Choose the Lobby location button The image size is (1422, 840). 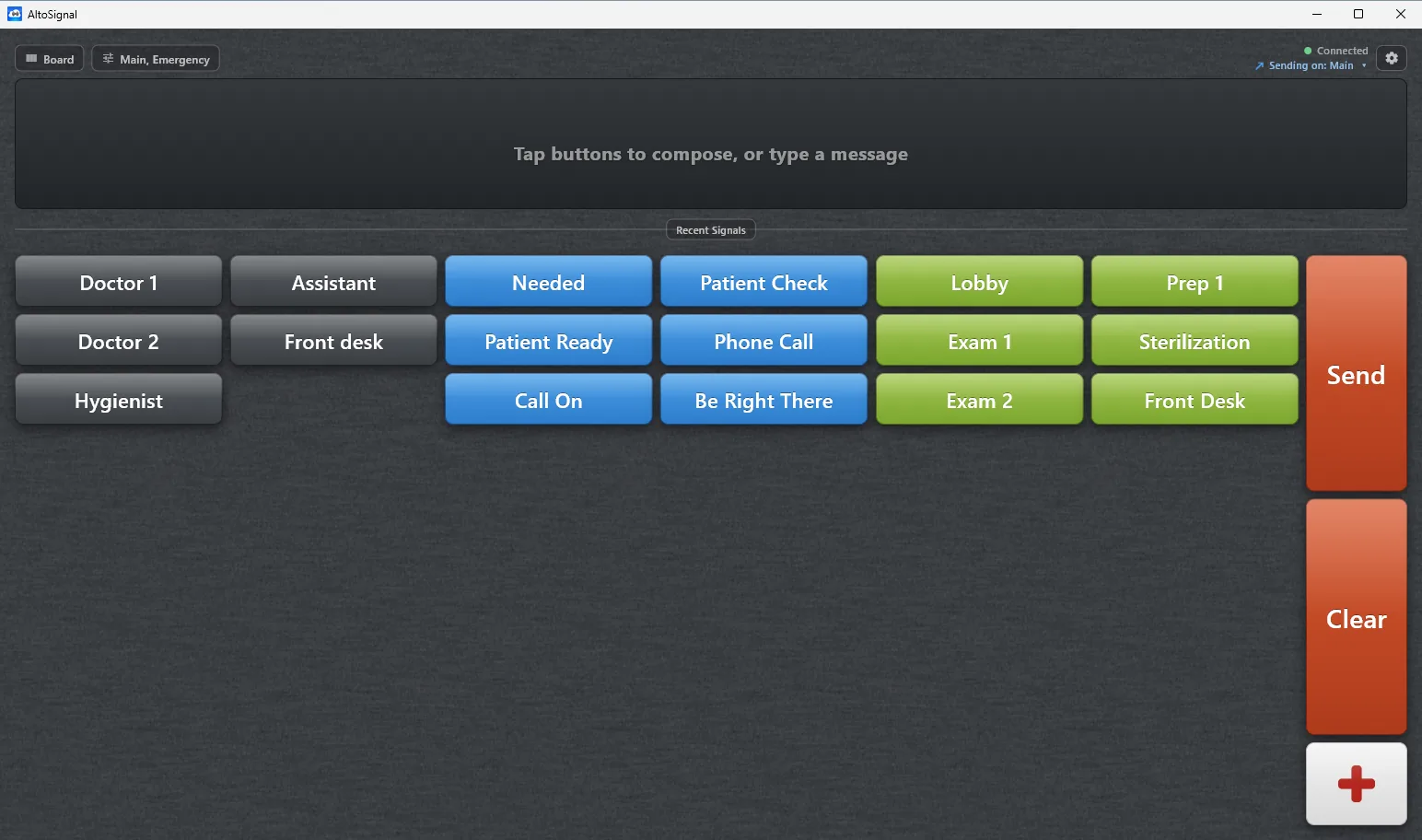click(x=980, y=282)
